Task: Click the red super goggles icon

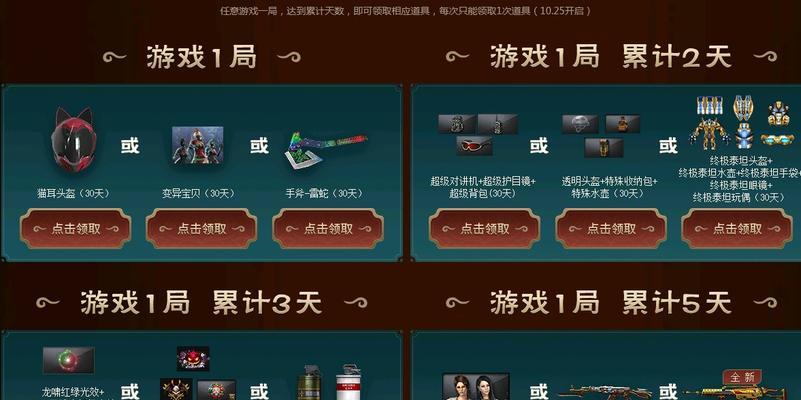Action: (474, 146)
